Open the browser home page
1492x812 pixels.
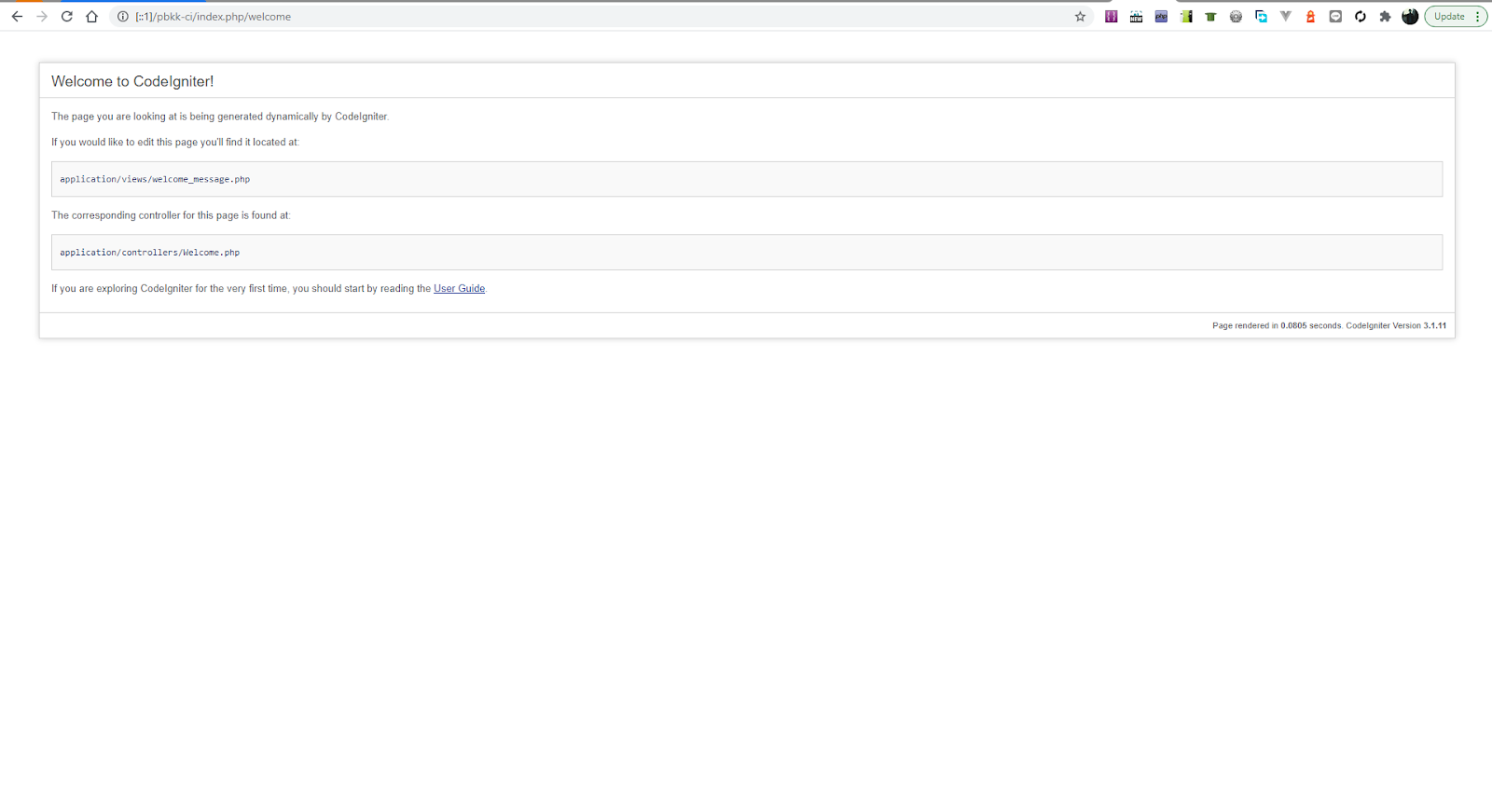point(91,17)
